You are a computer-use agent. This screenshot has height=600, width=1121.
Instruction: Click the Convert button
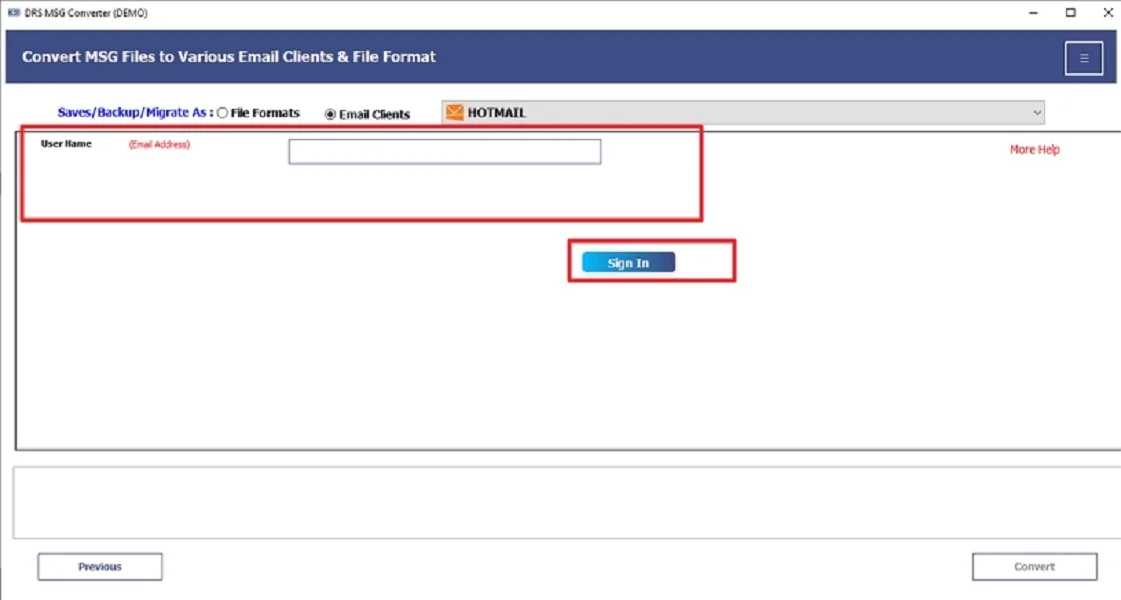pyautogui.click(x=1034, y=566)
